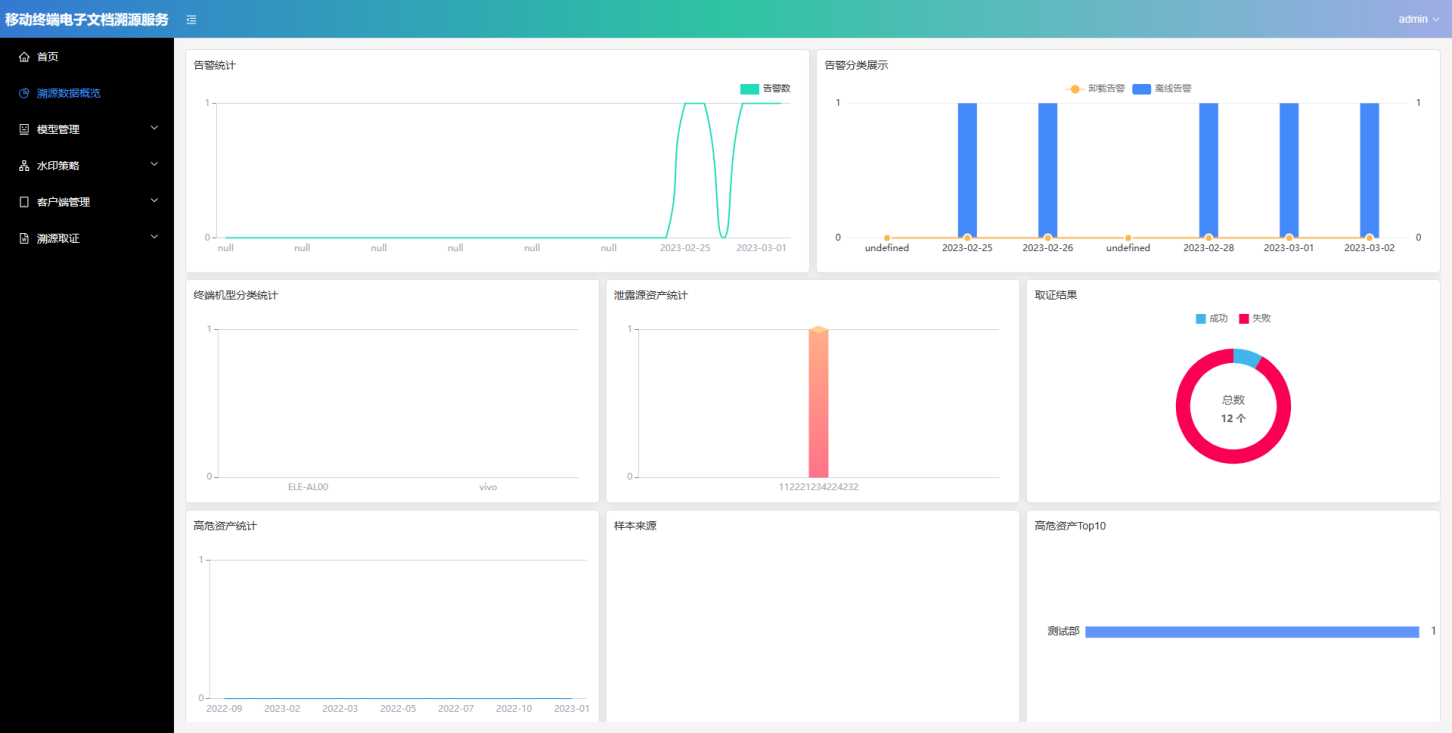Click the 模型管理 menu icon

click(x=24, y=129)
